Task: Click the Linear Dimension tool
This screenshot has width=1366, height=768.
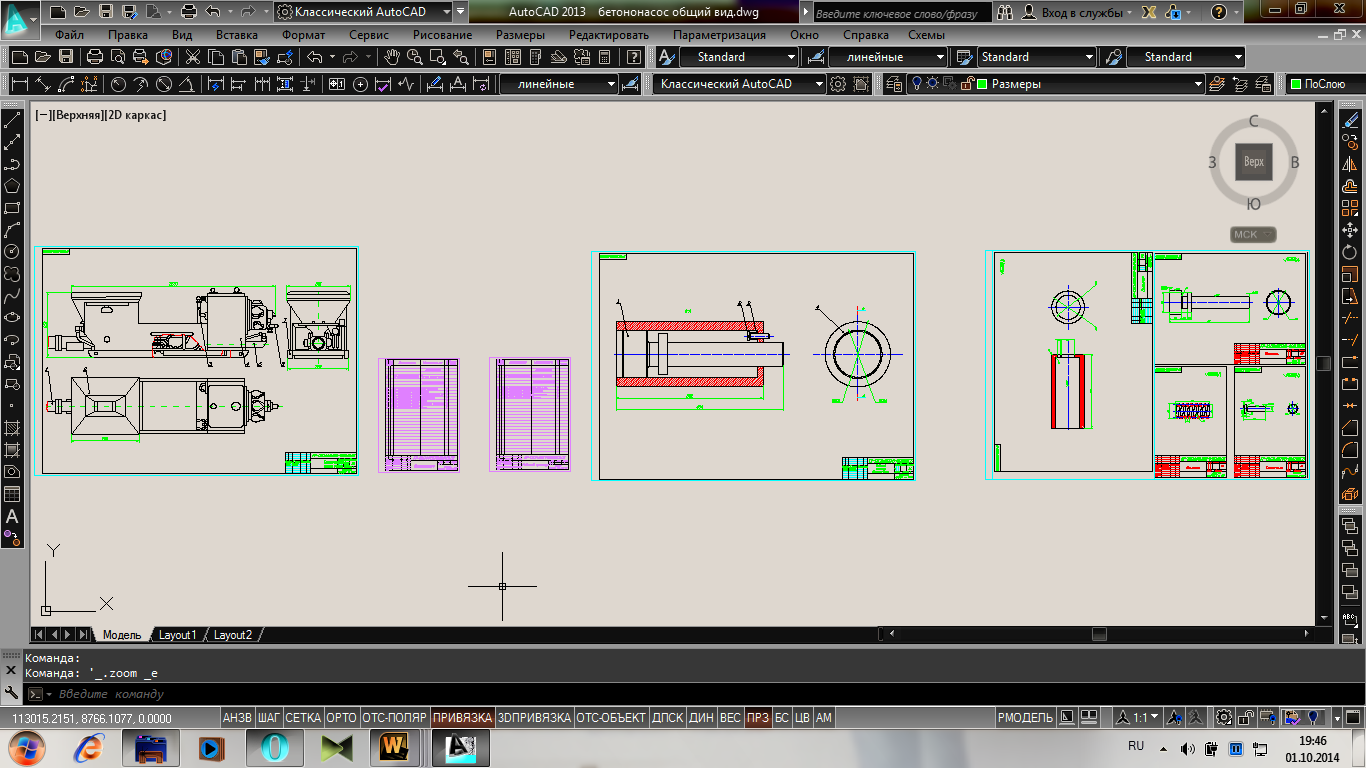Action: (18, 84)
